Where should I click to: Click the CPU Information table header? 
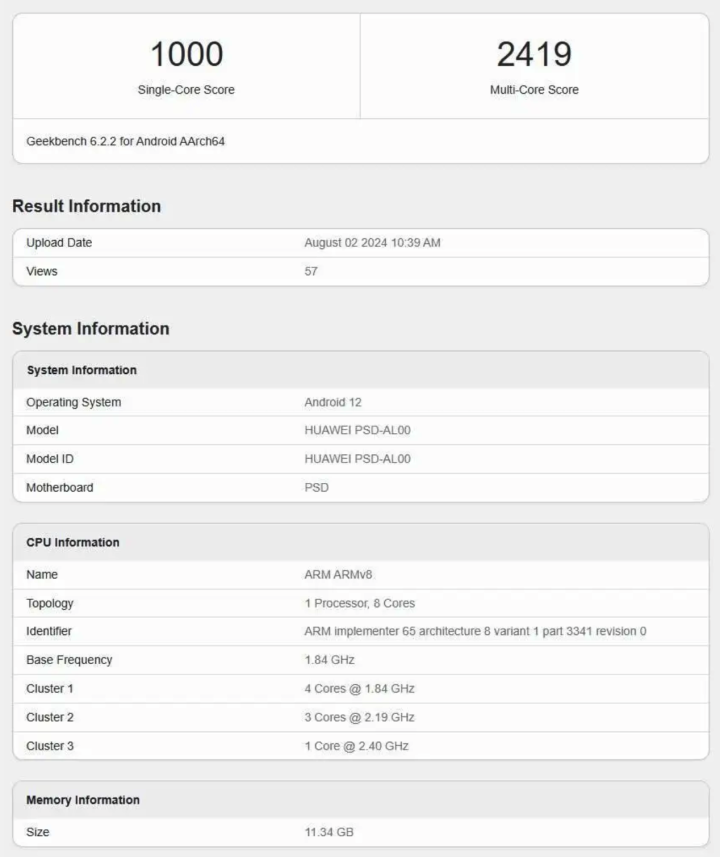click(361, 542)
